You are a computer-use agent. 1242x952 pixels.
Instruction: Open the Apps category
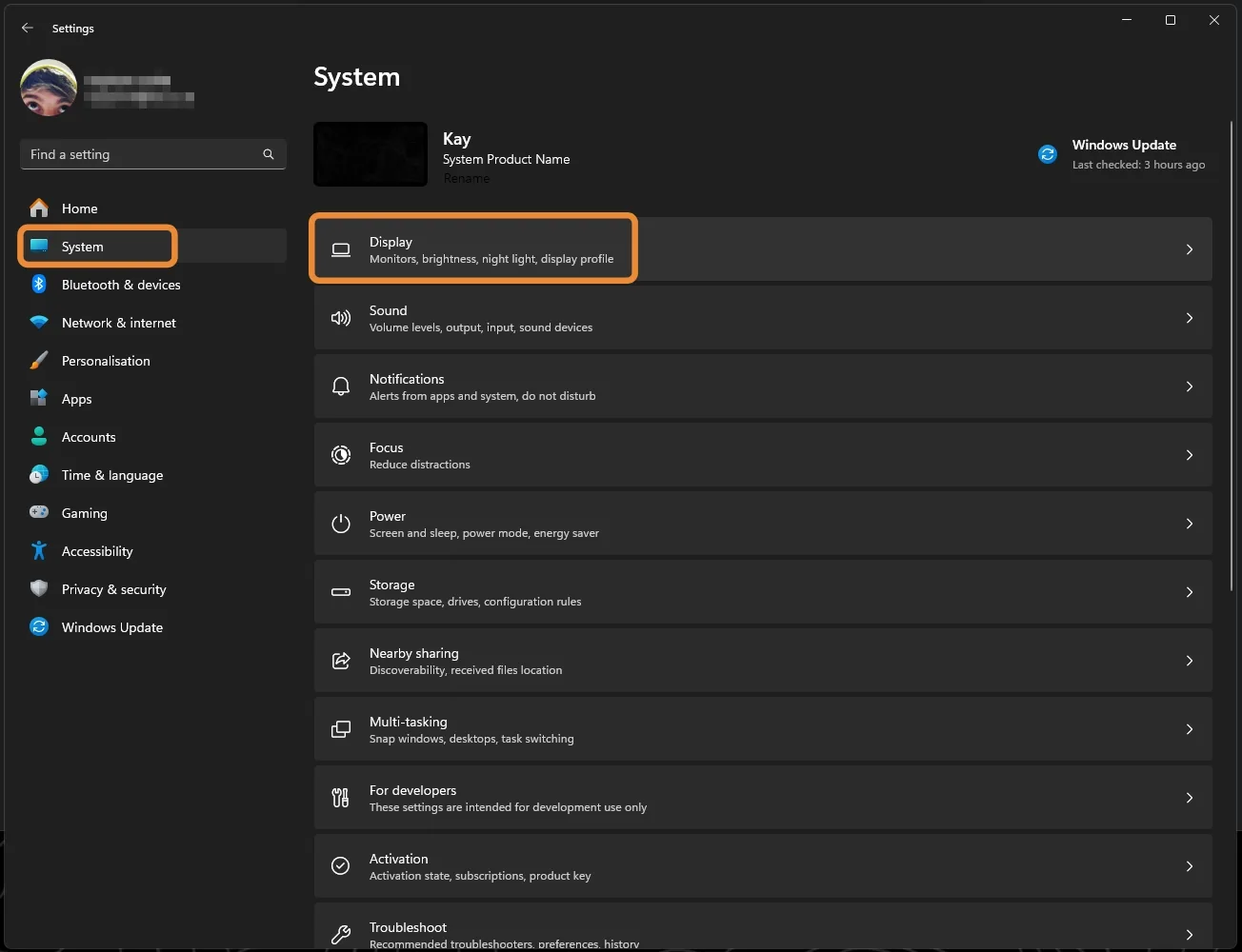(x=153, y=399)
